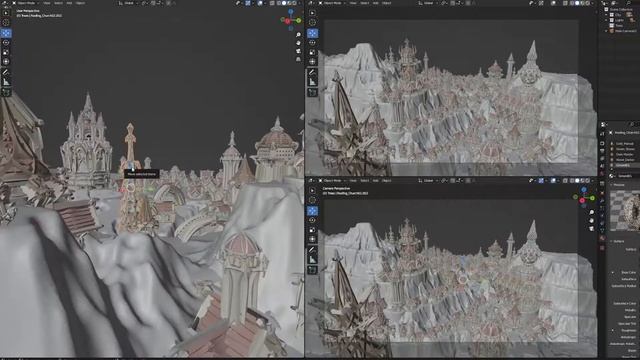Toggle Show Overlays in top-right viewport header
This screenshot has width=640, height=360.
(x=553, y=3)
